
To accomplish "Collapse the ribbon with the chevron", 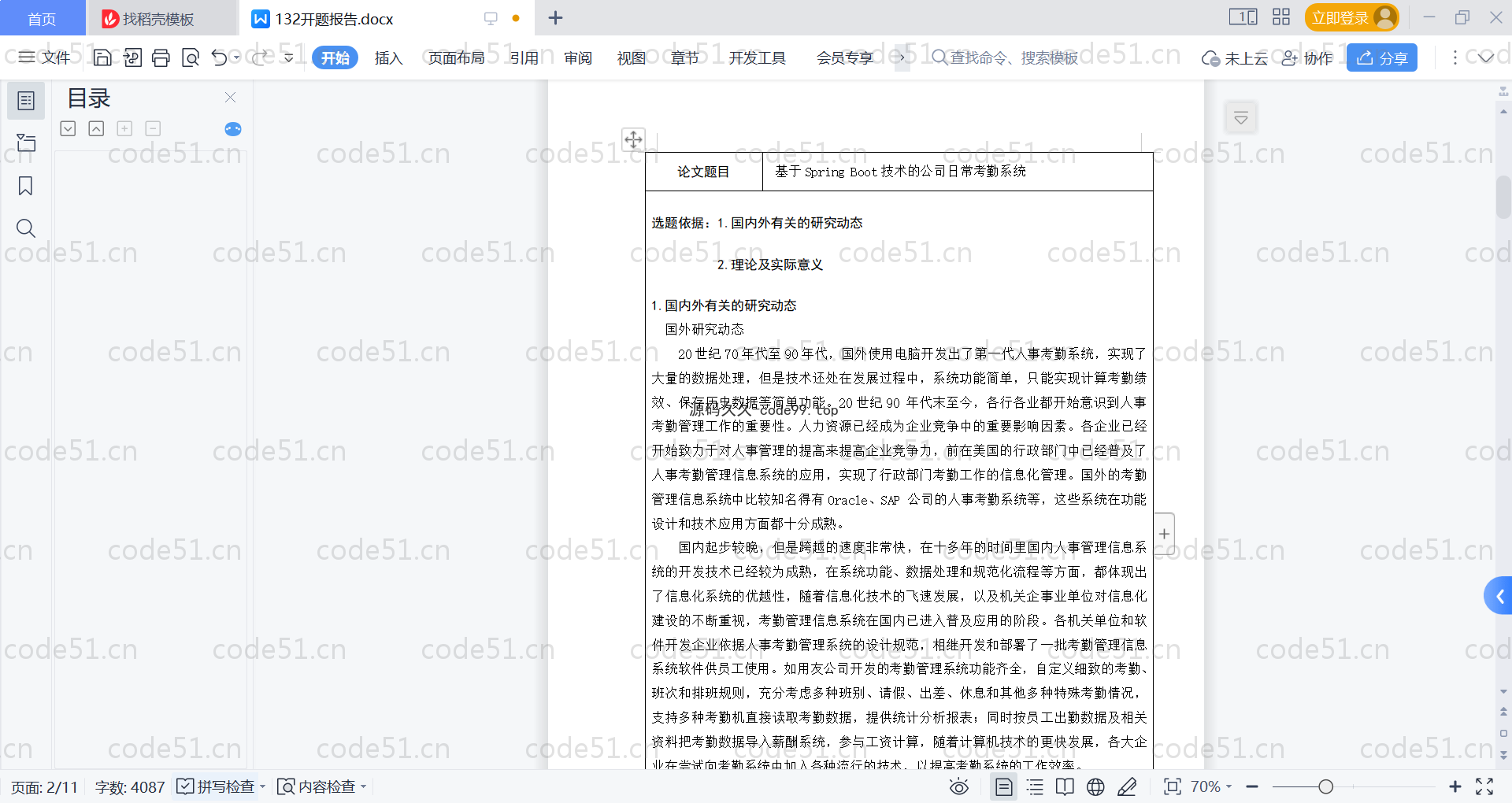I will [1485, 57].
